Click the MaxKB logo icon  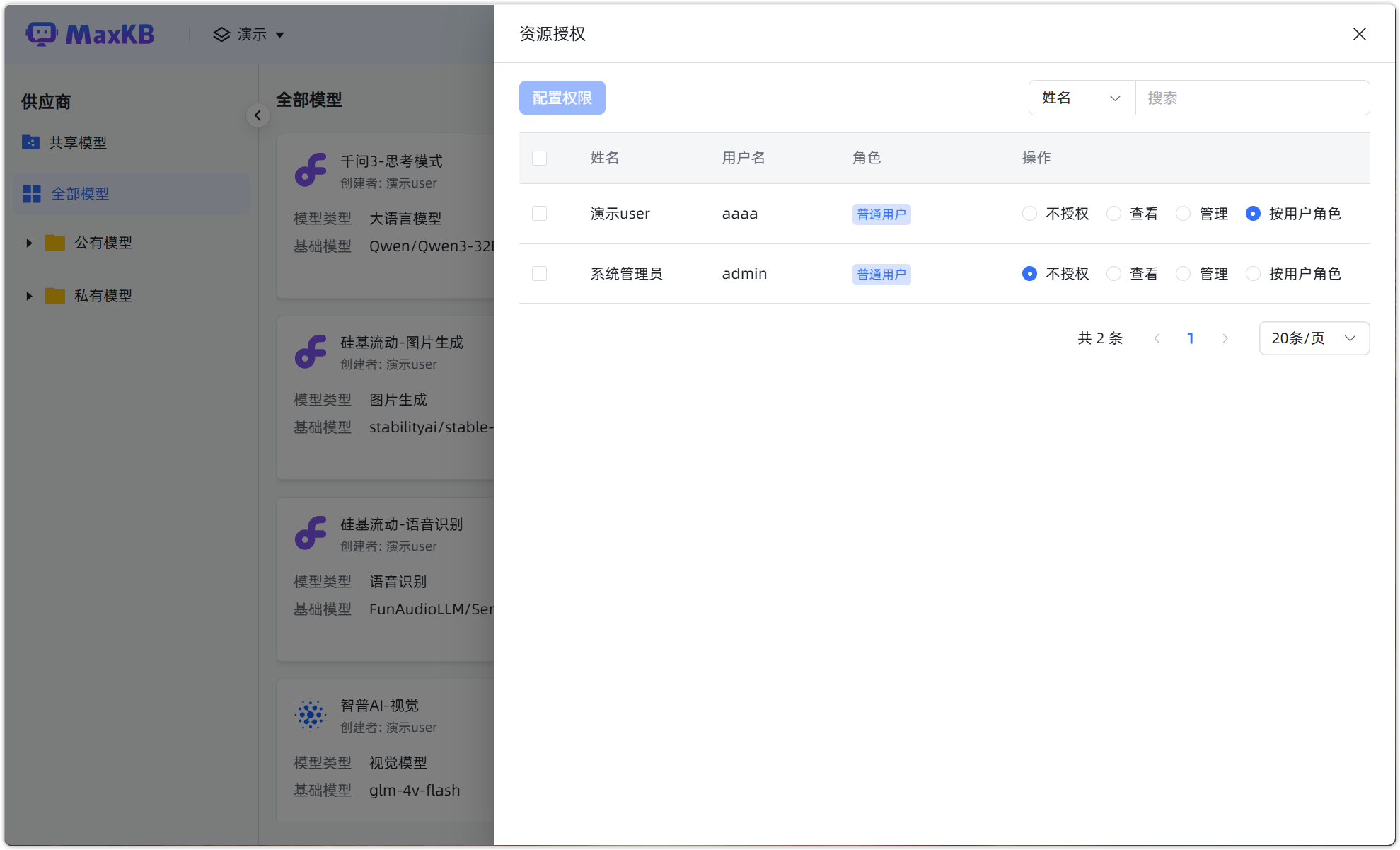point(42,33)
